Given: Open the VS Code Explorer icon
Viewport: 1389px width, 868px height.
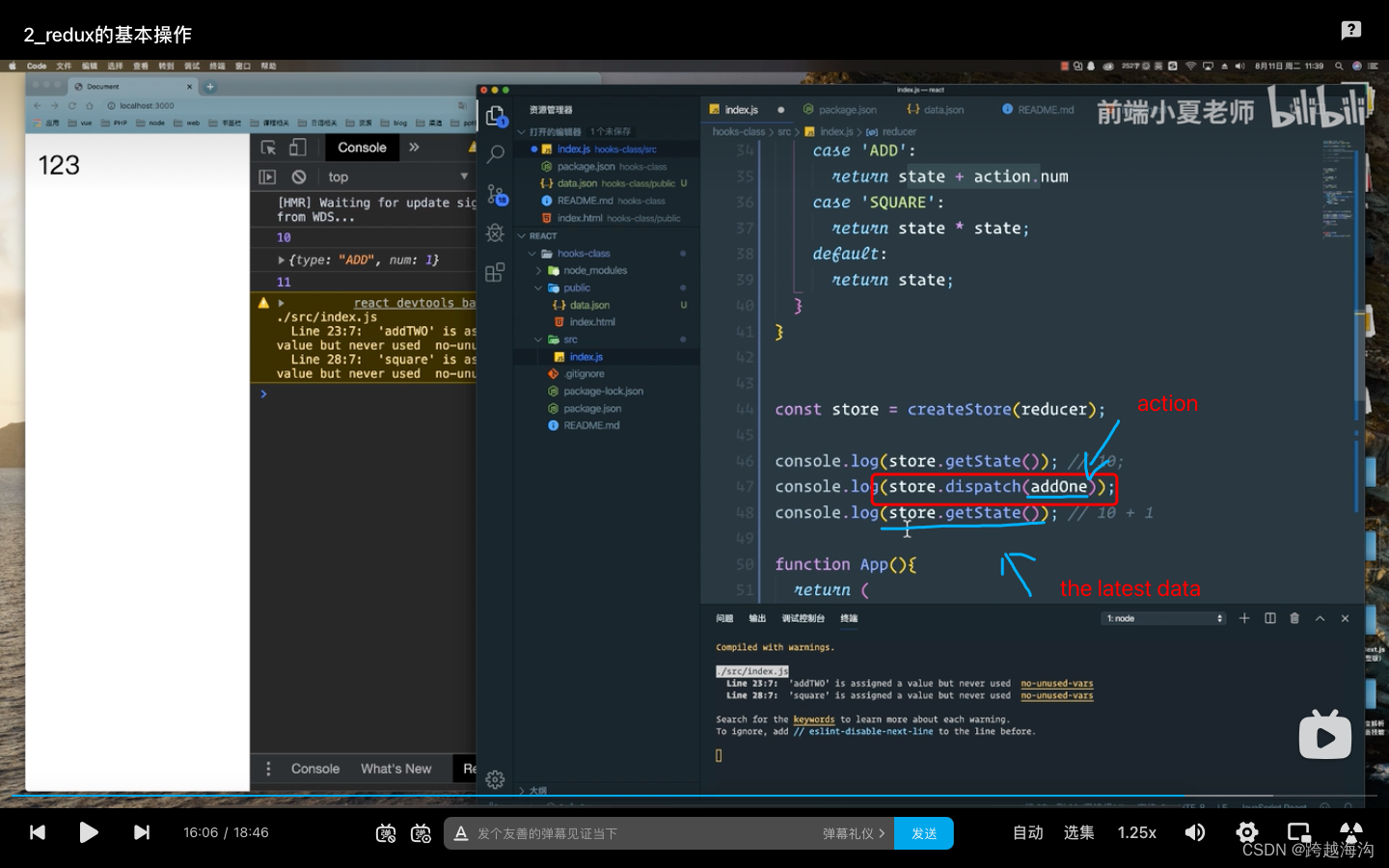Looking at the screenshot, I should pyautogui.click(x=496, y=116).
